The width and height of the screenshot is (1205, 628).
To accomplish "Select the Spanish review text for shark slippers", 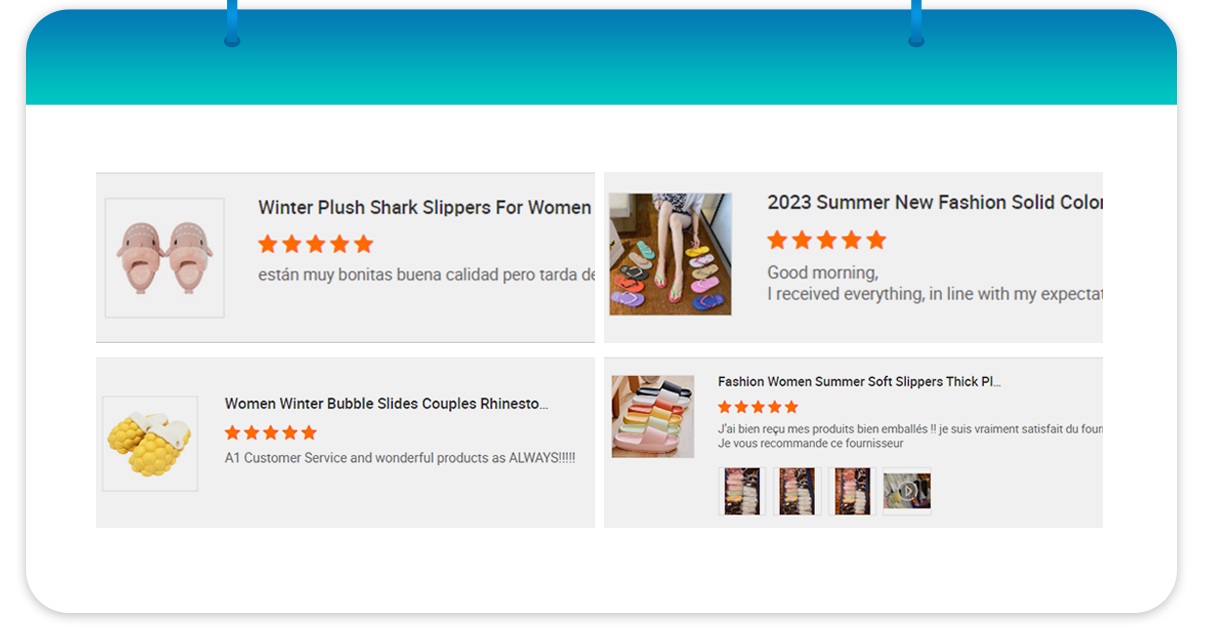I will tap(426, 274).
